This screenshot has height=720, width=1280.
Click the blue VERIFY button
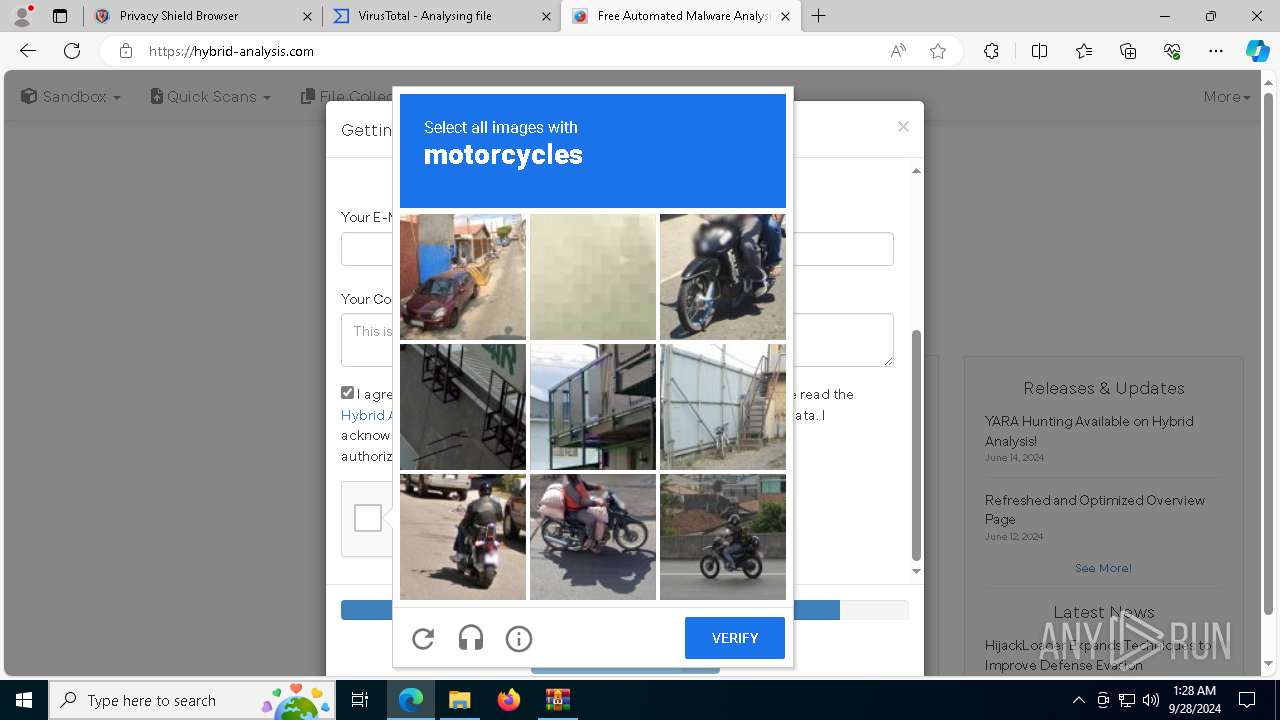[735, 638]
